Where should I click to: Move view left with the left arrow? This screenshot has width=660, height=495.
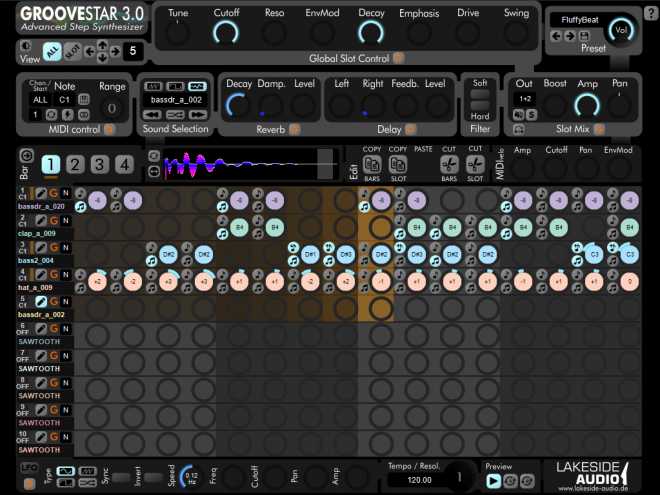pyautogui.click(x=89, y=52)
